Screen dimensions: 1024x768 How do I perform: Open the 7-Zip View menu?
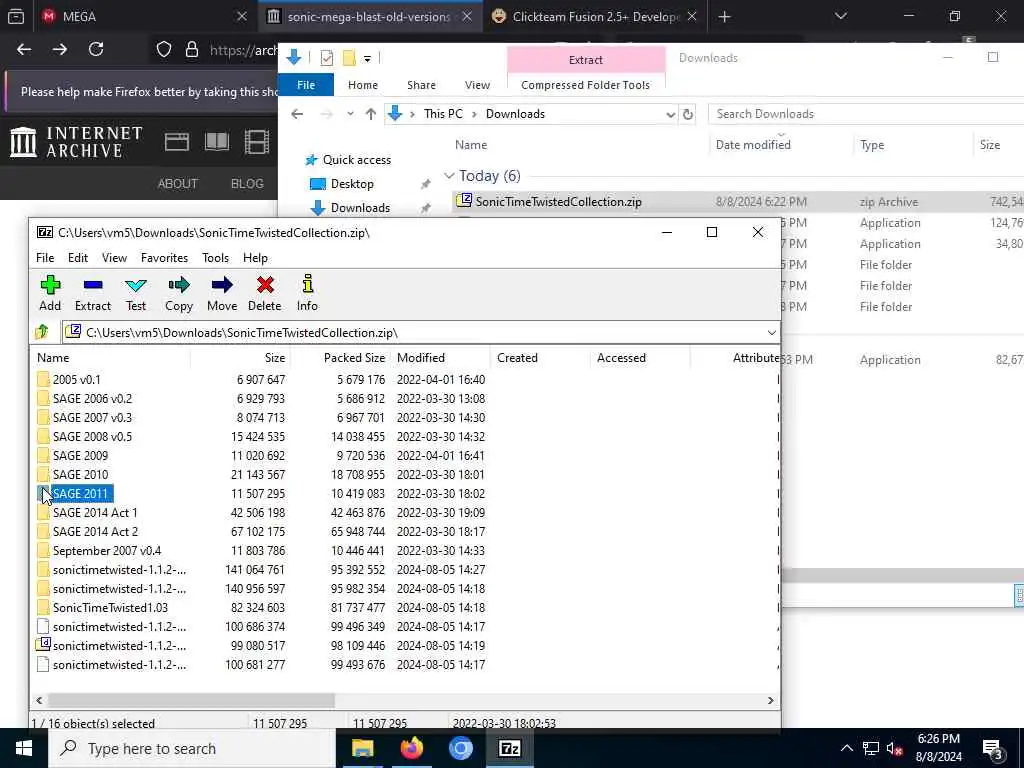114,258
